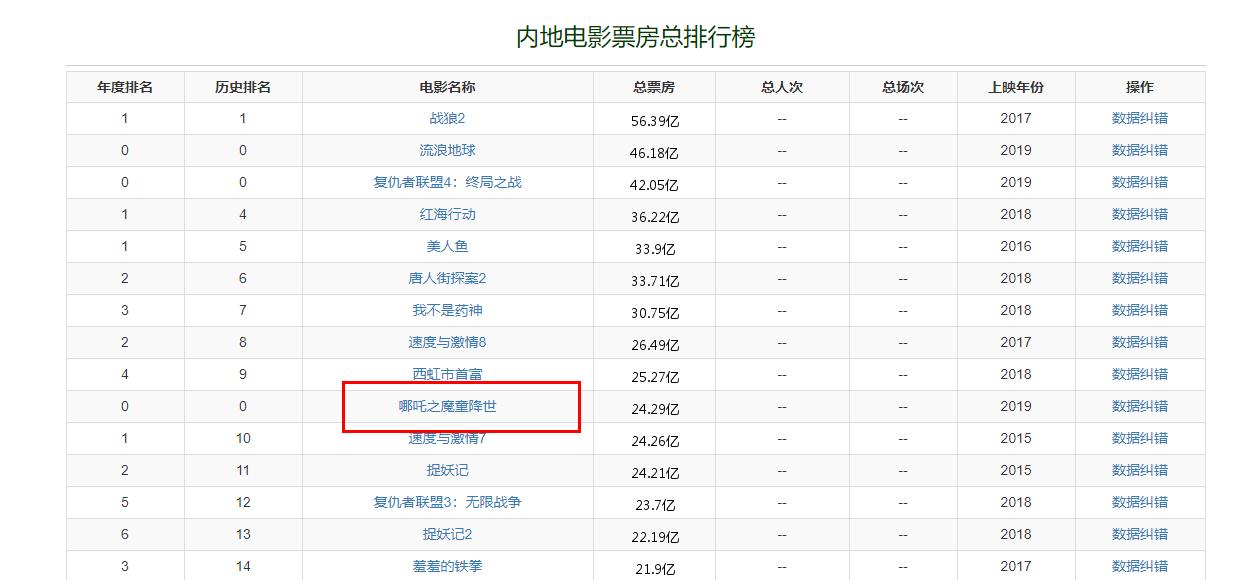This screenshot has height=580, width=1258.
Task: Open the 速度与激情8 movie link
Action: (447, 342)
